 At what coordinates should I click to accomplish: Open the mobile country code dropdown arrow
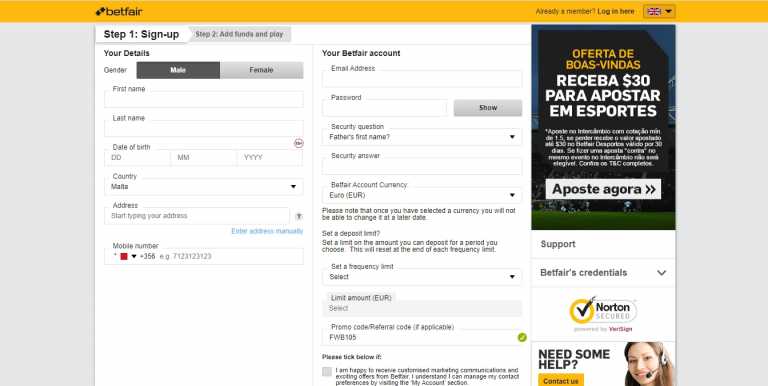(x=134, y=256)
